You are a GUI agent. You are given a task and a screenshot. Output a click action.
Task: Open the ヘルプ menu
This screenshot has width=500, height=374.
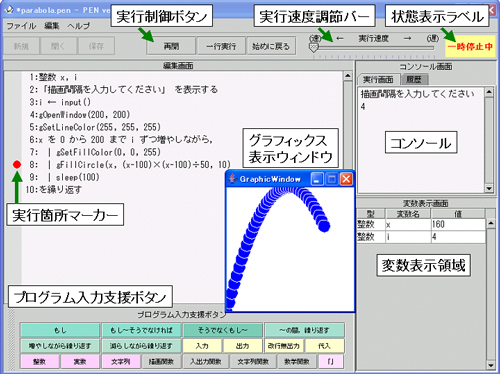tap(79, 26)
